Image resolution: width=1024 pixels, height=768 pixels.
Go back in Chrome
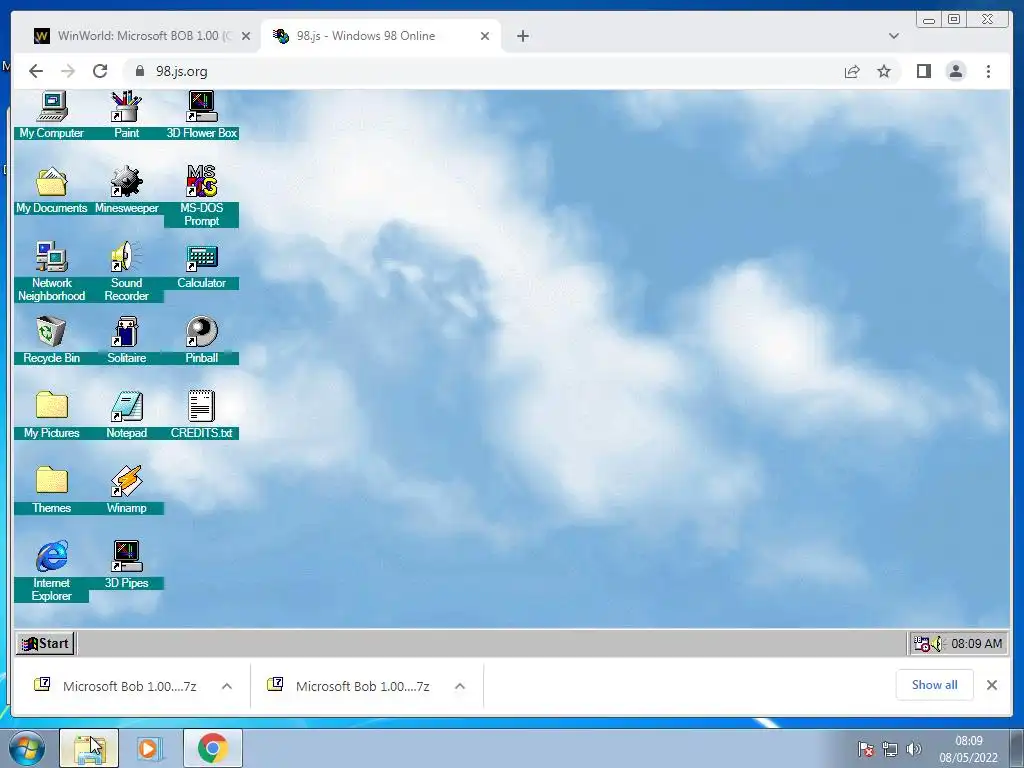(x=36, y=71)
